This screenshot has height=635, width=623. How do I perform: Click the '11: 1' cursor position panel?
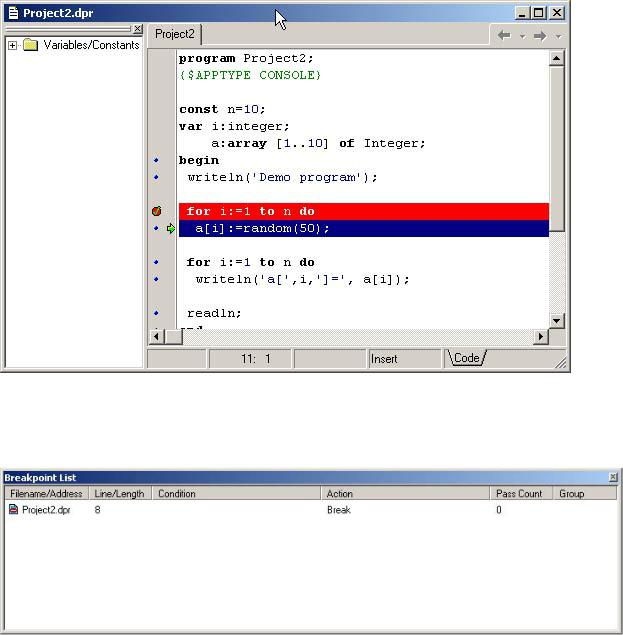pyautogui.click(x=250, y=359)
